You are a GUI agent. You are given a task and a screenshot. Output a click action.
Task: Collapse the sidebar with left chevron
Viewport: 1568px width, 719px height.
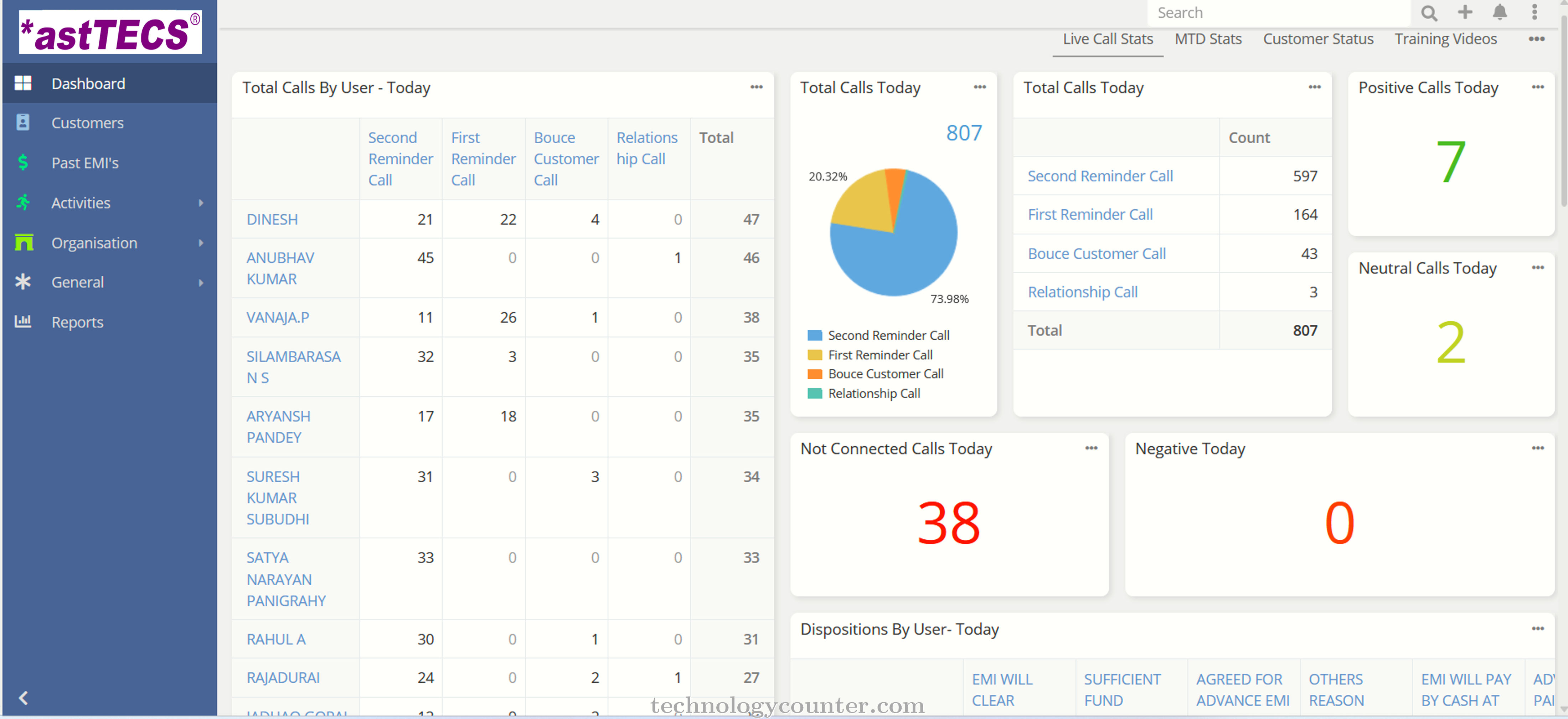tap(23, 698)
